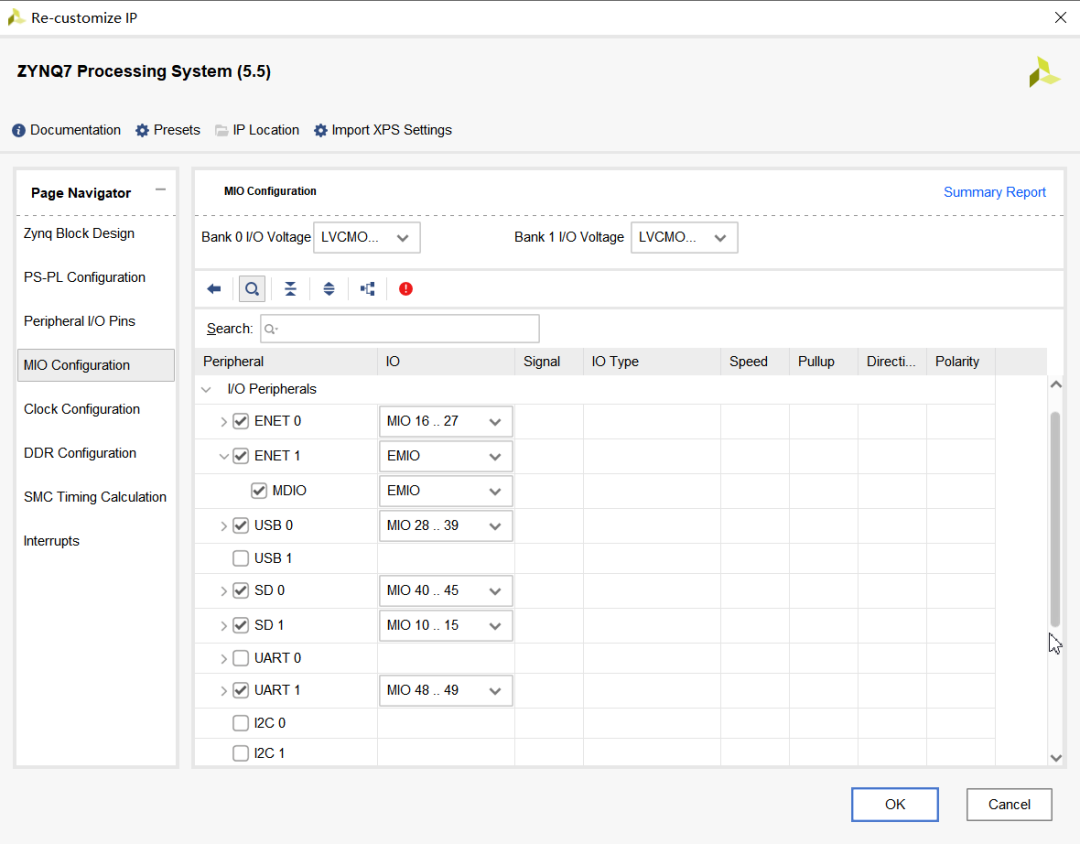Uncheck the SD 0 checkbox
This screenshot has height=844, width=1080.
240,590
